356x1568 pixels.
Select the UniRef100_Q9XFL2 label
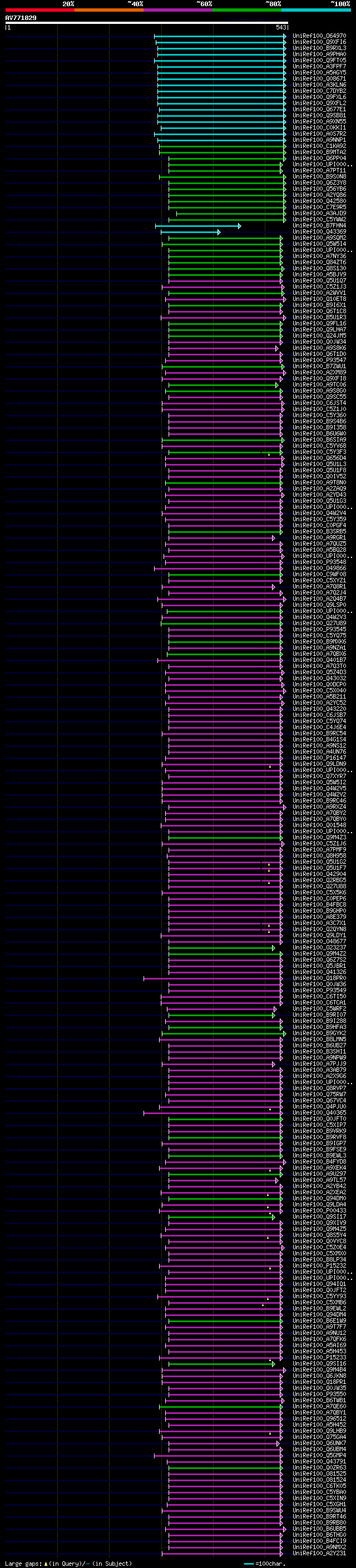(319, 103)
